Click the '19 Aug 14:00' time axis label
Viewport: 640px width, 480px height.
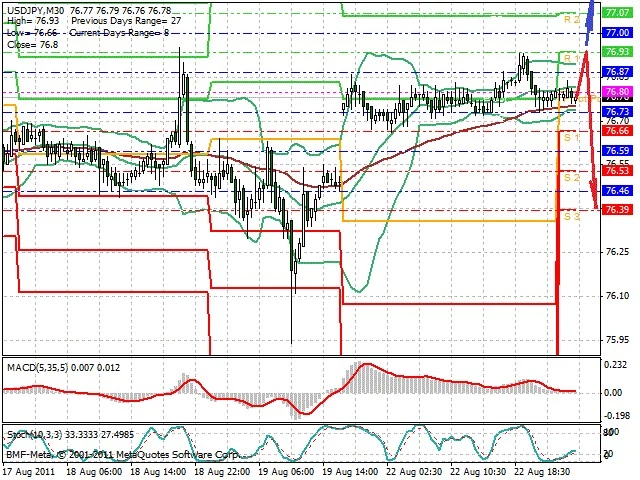(351, 472)
